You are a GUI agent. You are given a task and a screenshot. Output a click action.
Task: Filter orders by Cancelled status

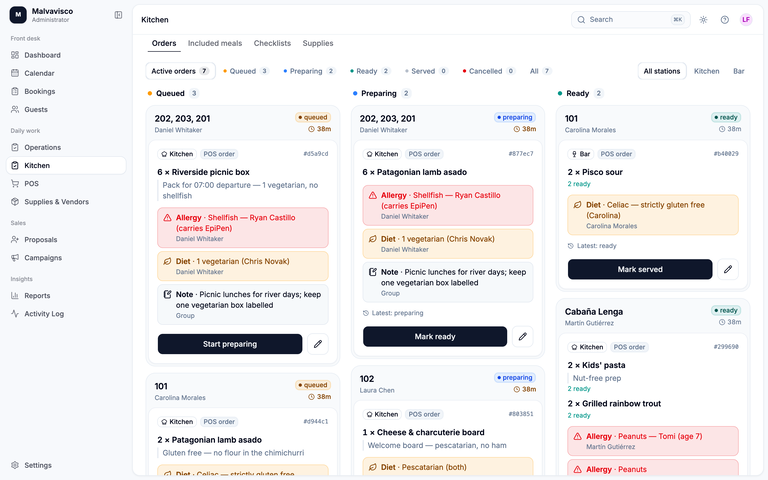[x=488, y=71]
